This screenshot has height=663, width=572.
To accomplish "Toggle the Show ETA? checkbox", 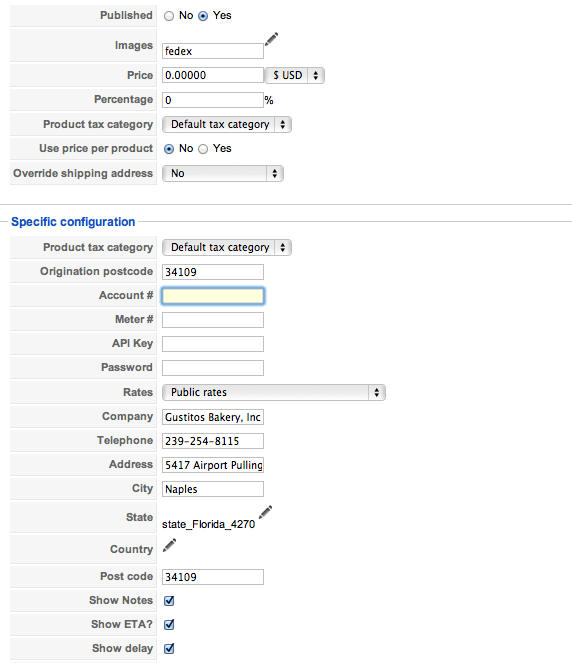I will (169, 624).
